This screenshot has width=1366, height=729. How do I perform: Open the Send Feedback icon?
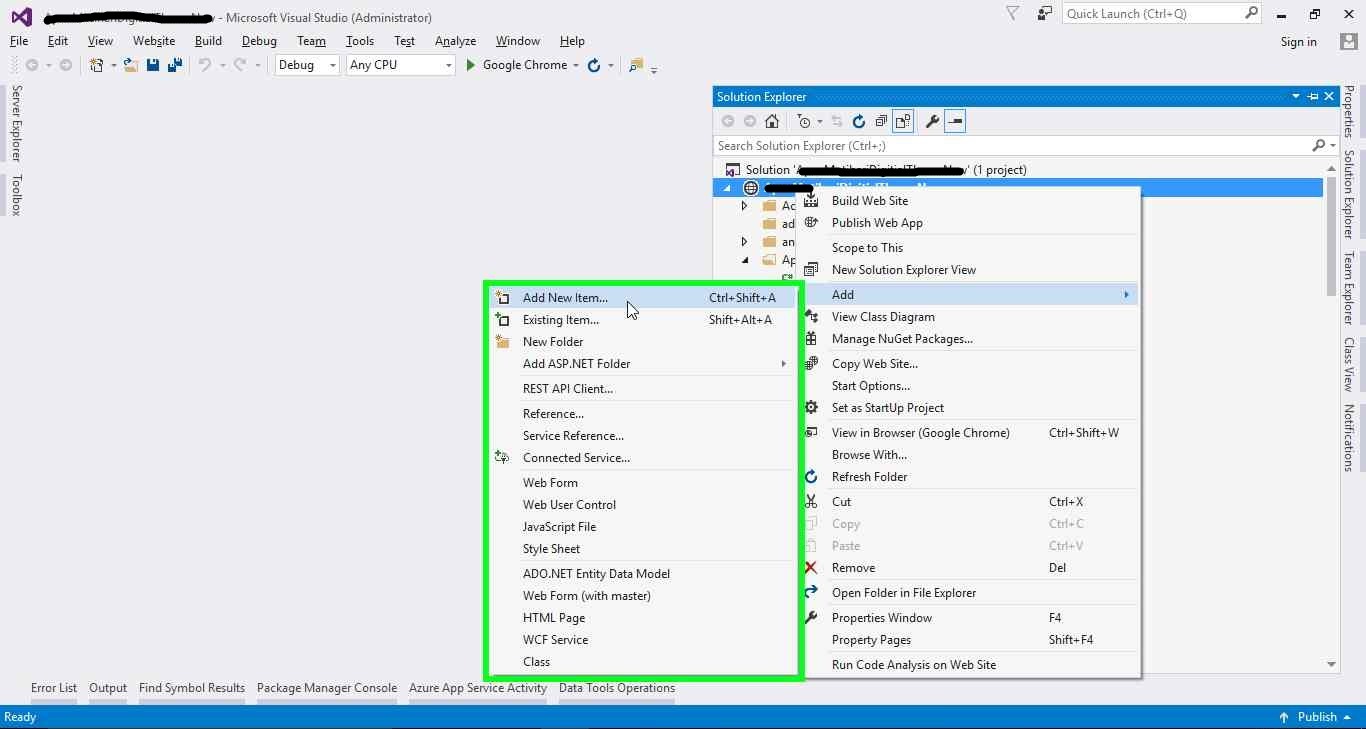coord(1045,13)
